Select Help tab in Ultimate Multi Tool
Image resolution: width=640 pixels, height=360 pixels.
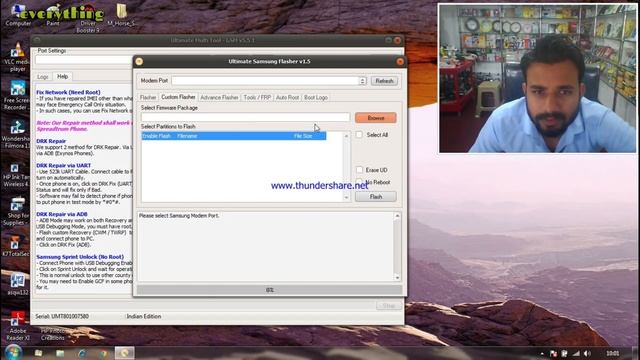coord(62,76)
